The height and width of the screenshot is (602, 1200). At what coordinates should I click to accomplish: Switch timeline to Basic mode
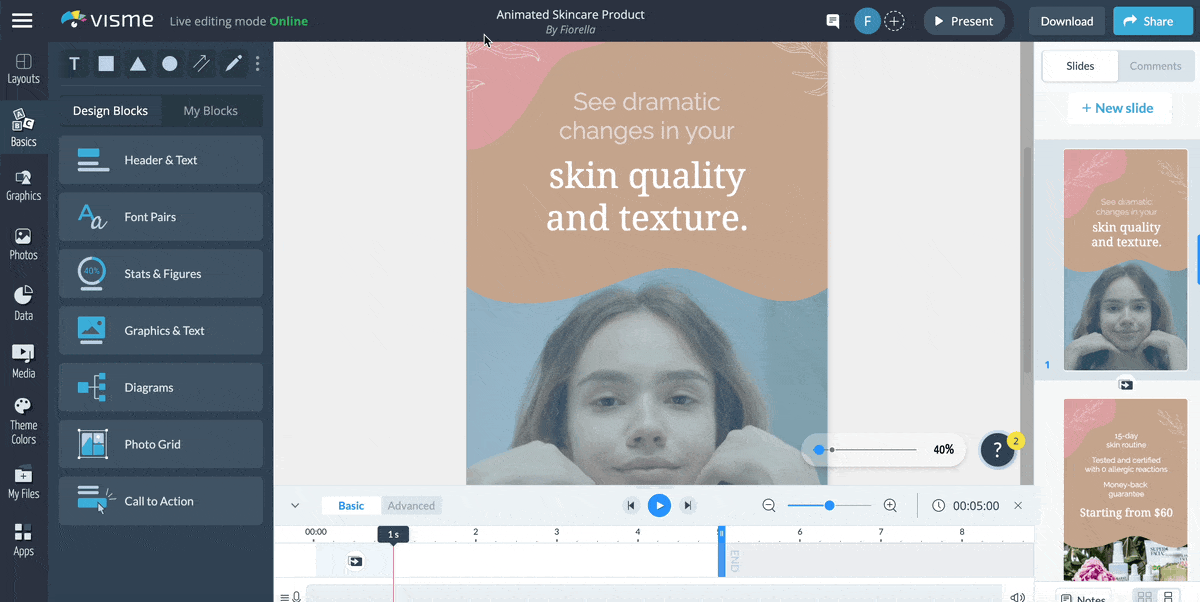[x=351, y=506]
